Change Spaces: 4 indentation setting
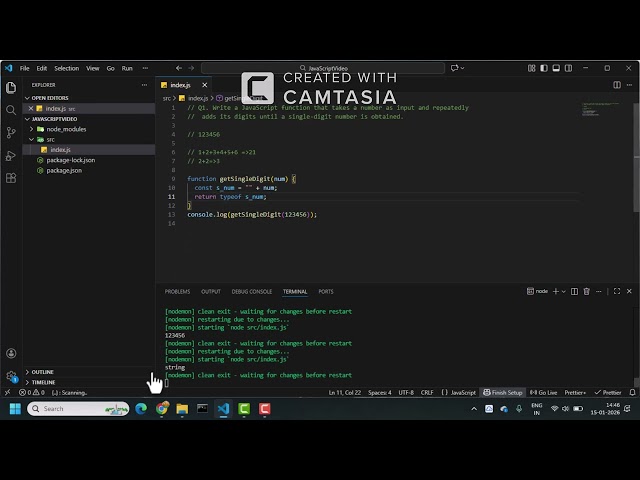 [x=380, y=392]
